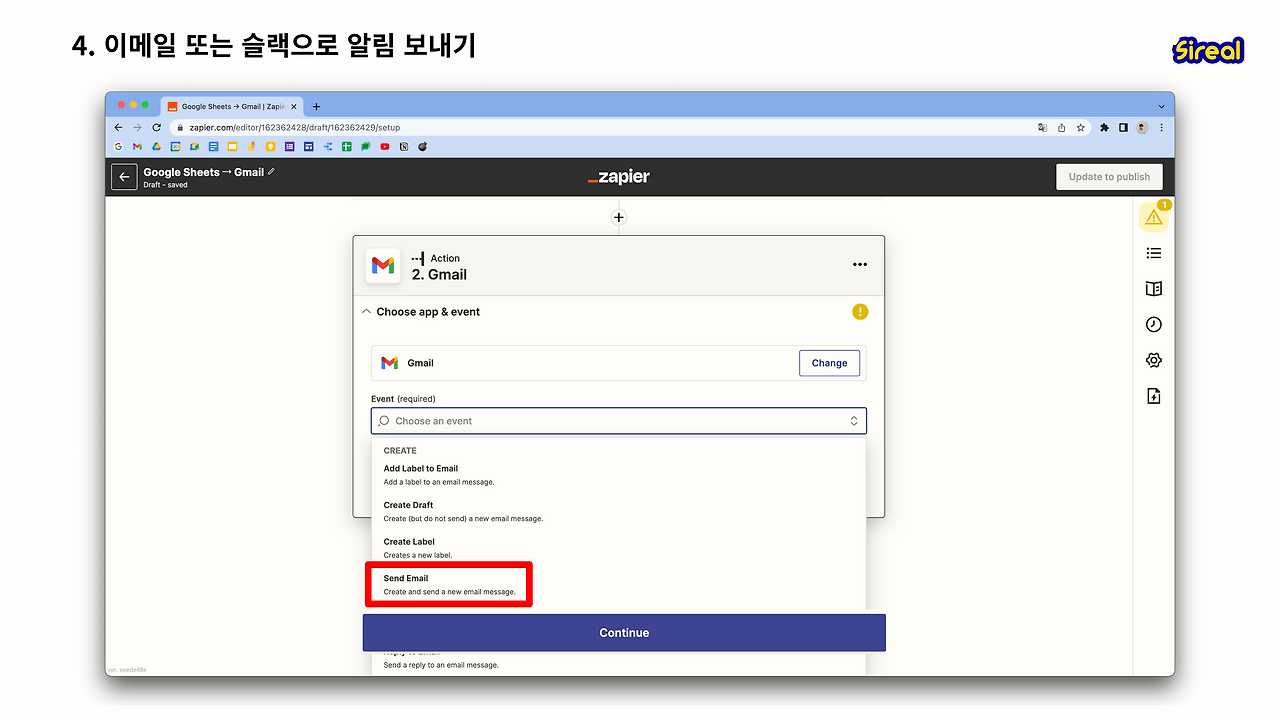Open the Gmail bookmark in bookmarks bar

click(137, 147)
